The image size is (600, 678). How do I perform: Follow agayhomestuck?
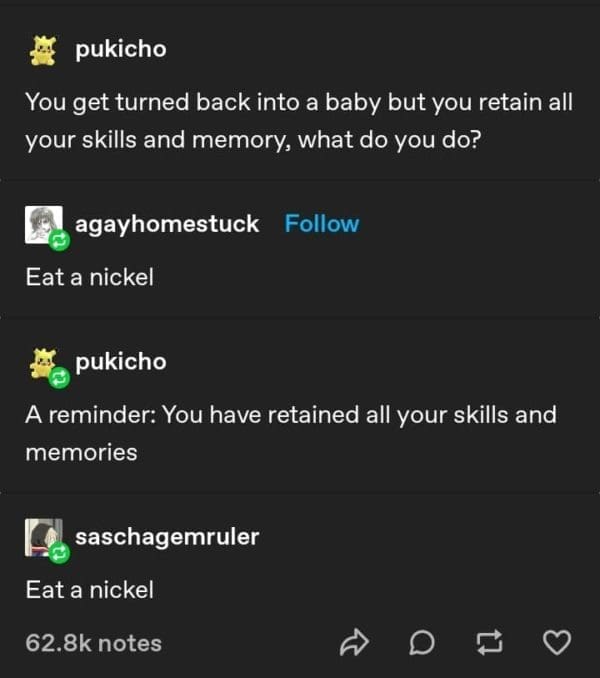coord(322,224)
